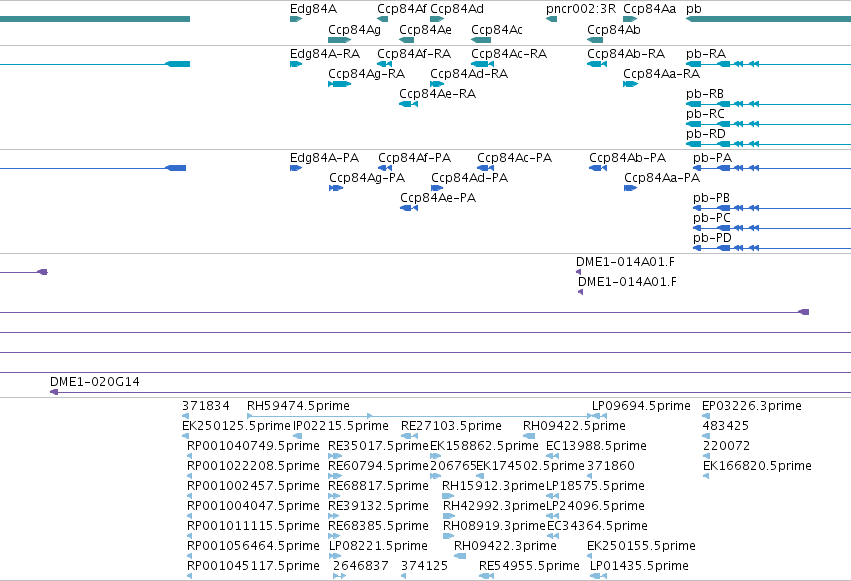Click EST 371834 label
This screenshot has height=581, width=851.
[206, 406]
